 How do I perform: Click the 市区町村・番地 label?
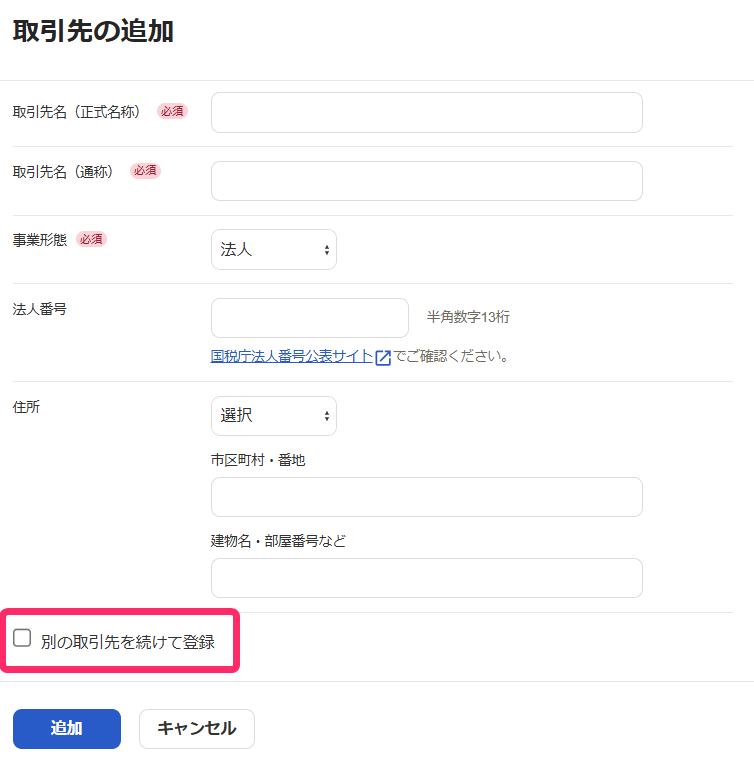[x=258, y=460]
